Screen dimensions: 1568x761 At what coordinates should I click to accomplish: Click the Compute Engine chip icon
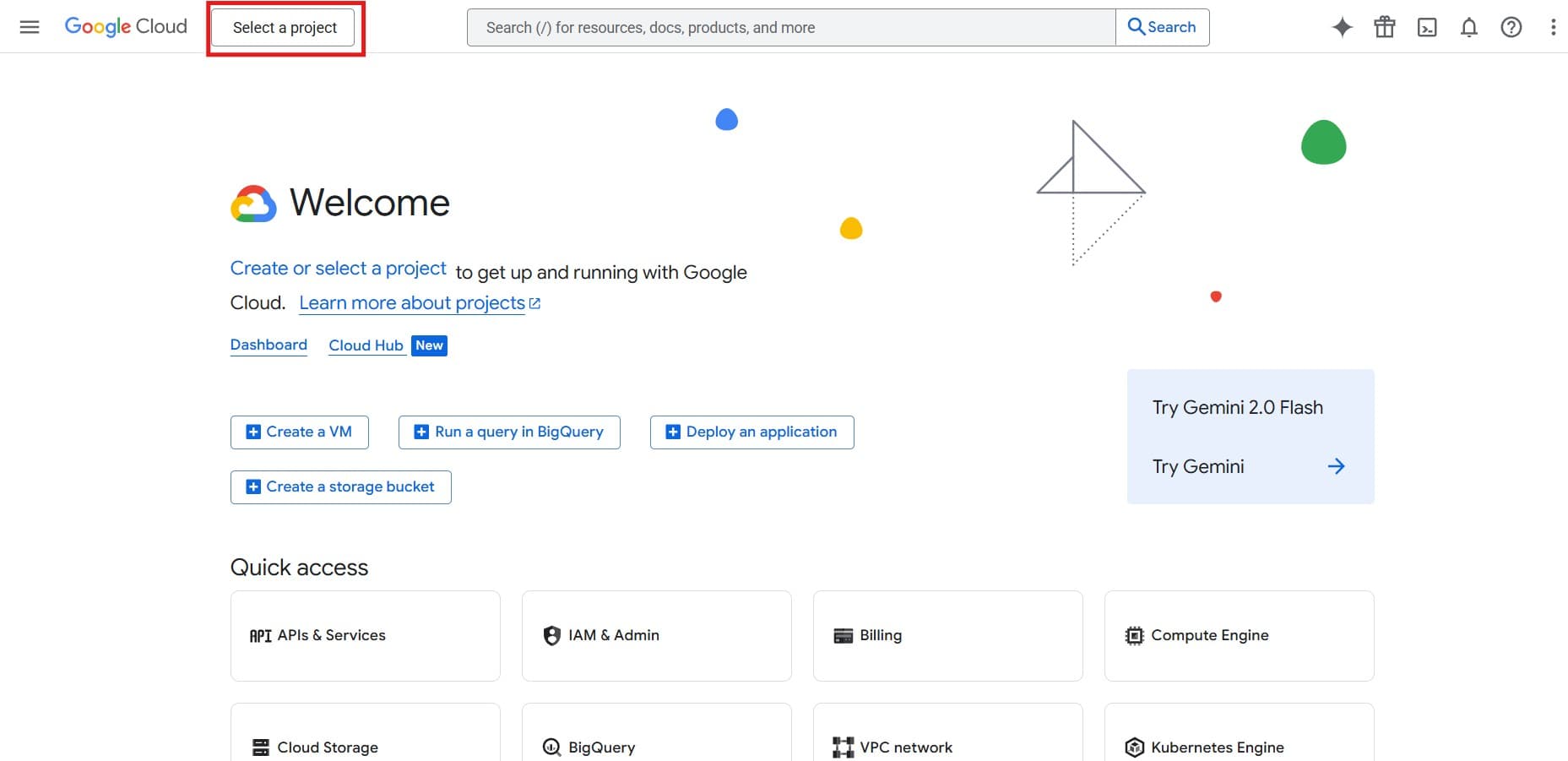(1134, 636)
